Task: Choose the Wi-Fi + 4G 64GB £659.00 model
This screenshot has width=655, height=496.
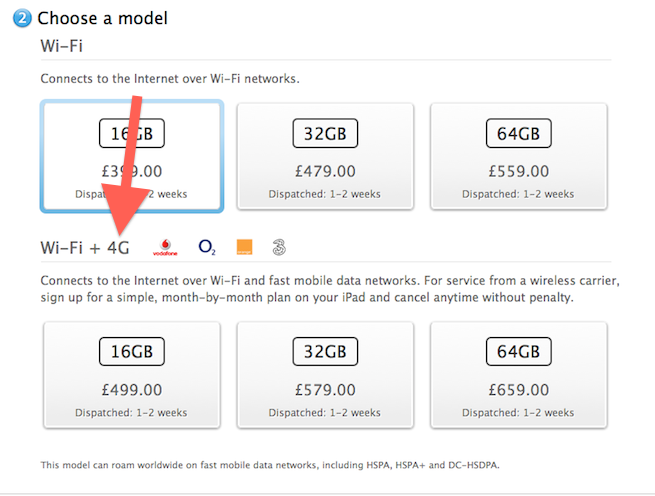Action: click(x=518, y=375)
